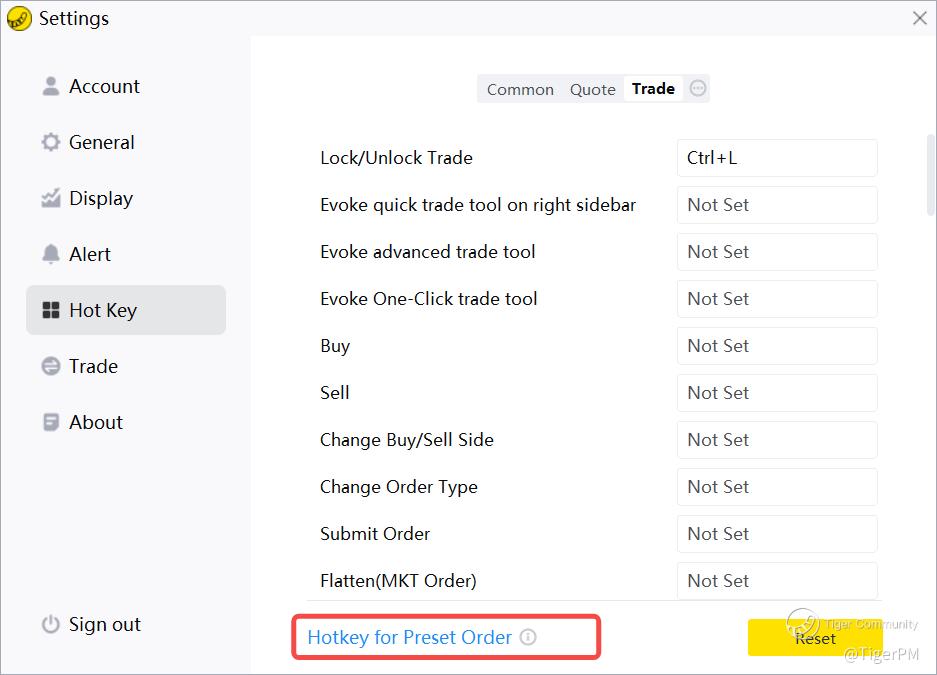Click the Trade sidebar icon
937x675 pixels.
click(50, 366)
